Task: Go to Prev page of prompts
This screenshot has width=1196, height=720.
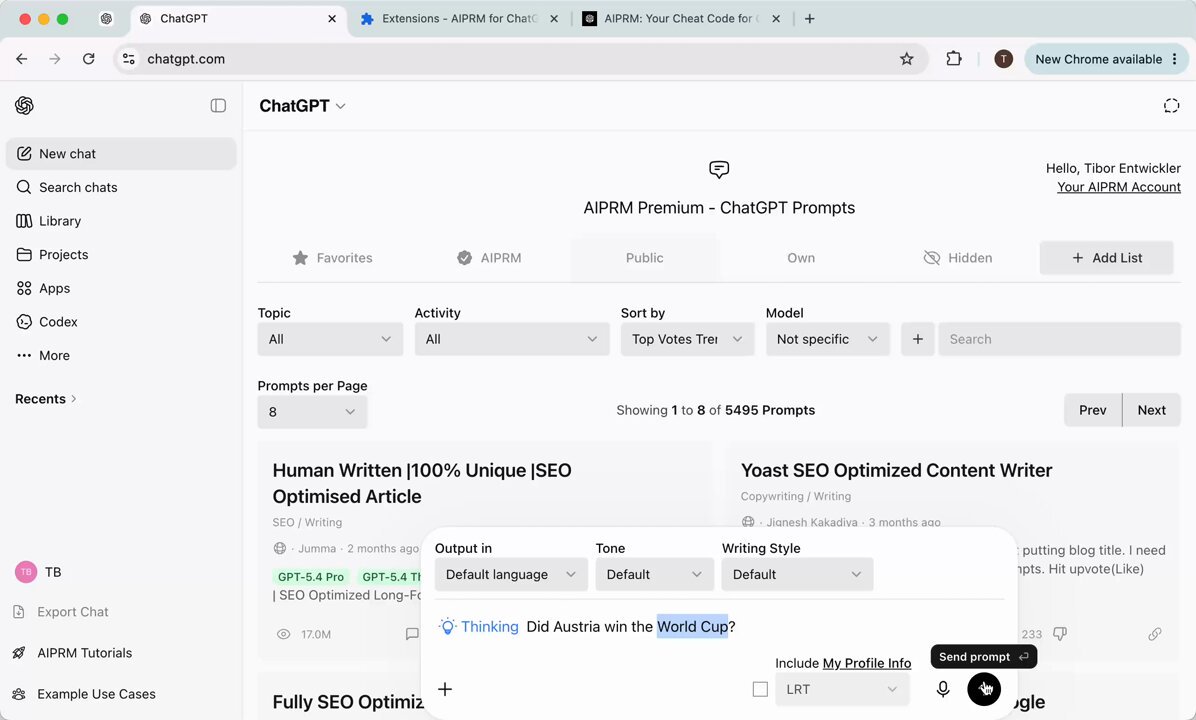Action: pos(1092,410)
